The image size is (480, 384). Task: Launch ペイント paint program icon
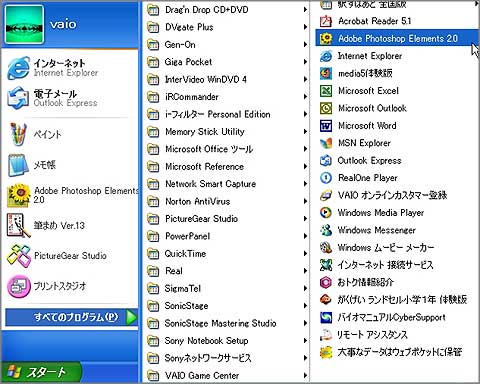(x=18, y=134)
